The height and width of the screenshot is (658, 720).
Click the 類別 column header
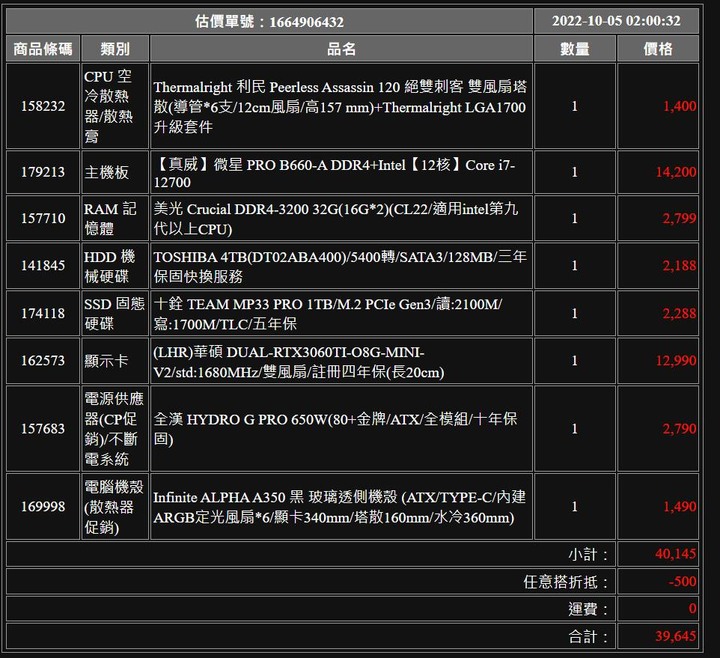pos(115,49)
